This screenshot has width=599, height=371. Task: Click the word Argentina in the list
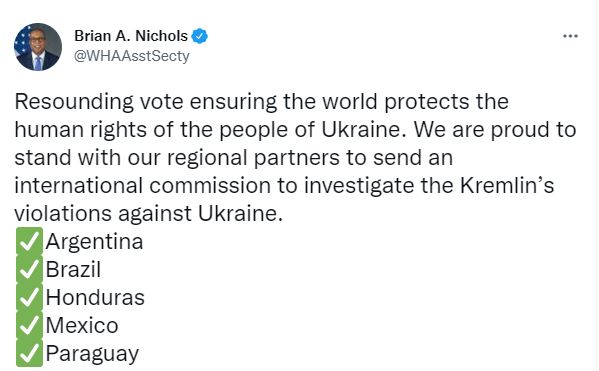pyautogui.click(x=94, y=242)
